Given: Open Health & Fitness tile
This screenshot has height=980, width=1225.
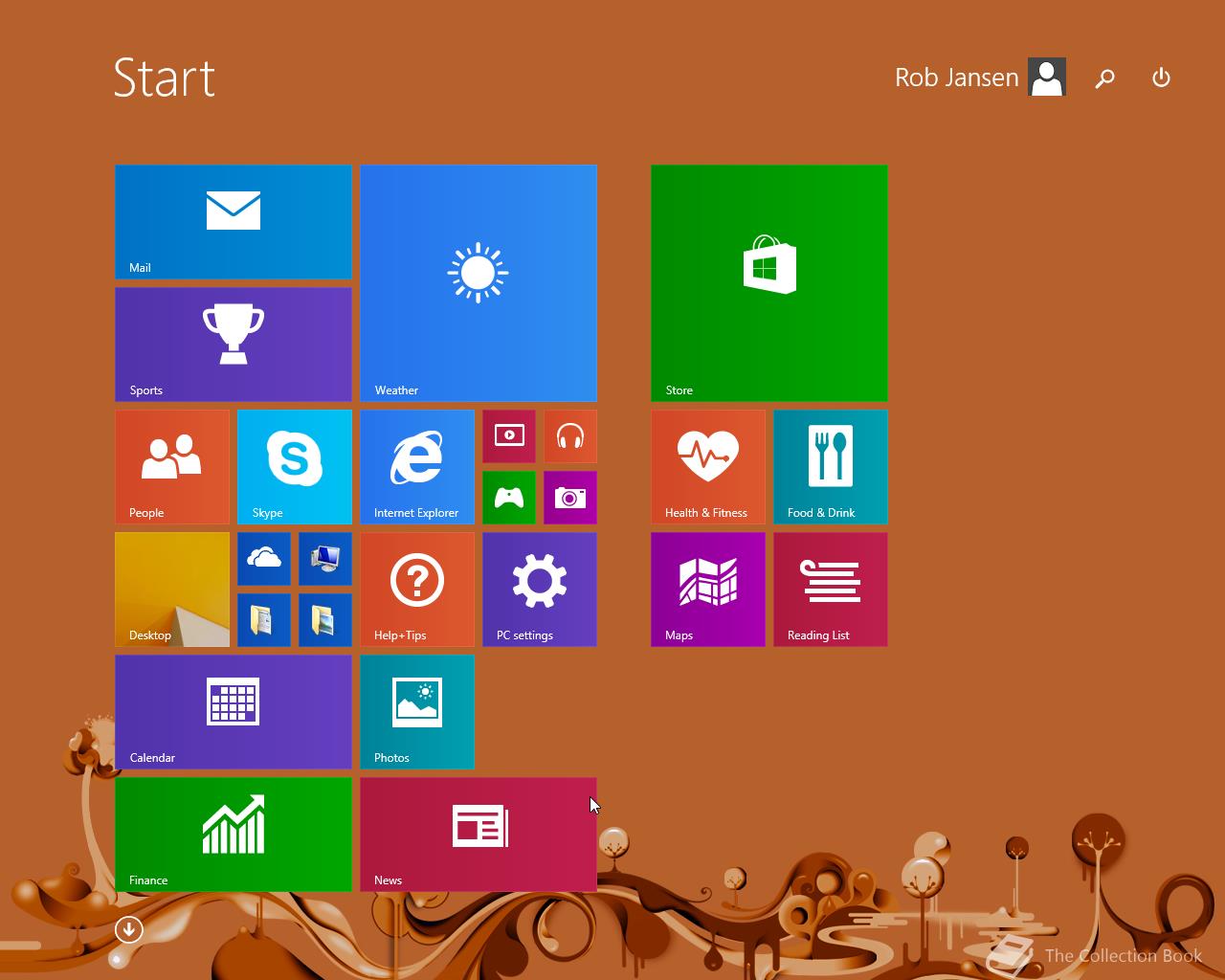Looking at the screenshot, I should click(x=708, y=467).
